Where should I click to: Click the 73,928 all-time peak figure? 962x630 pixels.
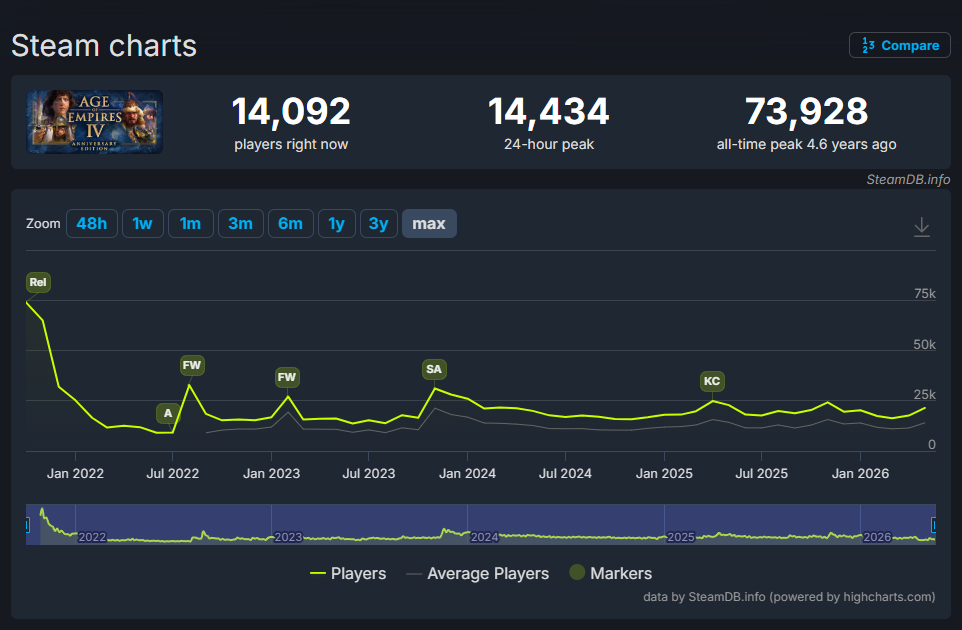(x=806, y=112)
